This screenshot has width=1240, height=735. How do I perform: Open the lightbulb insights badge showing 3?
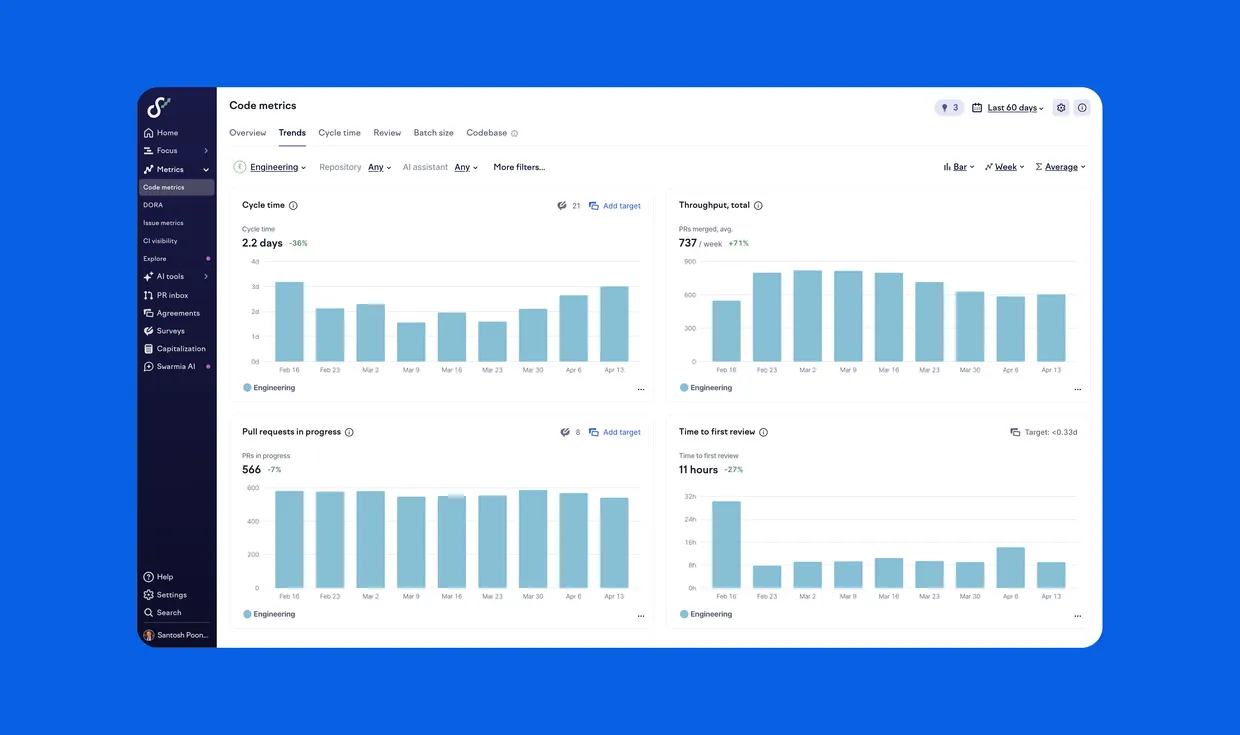(949, 108)
